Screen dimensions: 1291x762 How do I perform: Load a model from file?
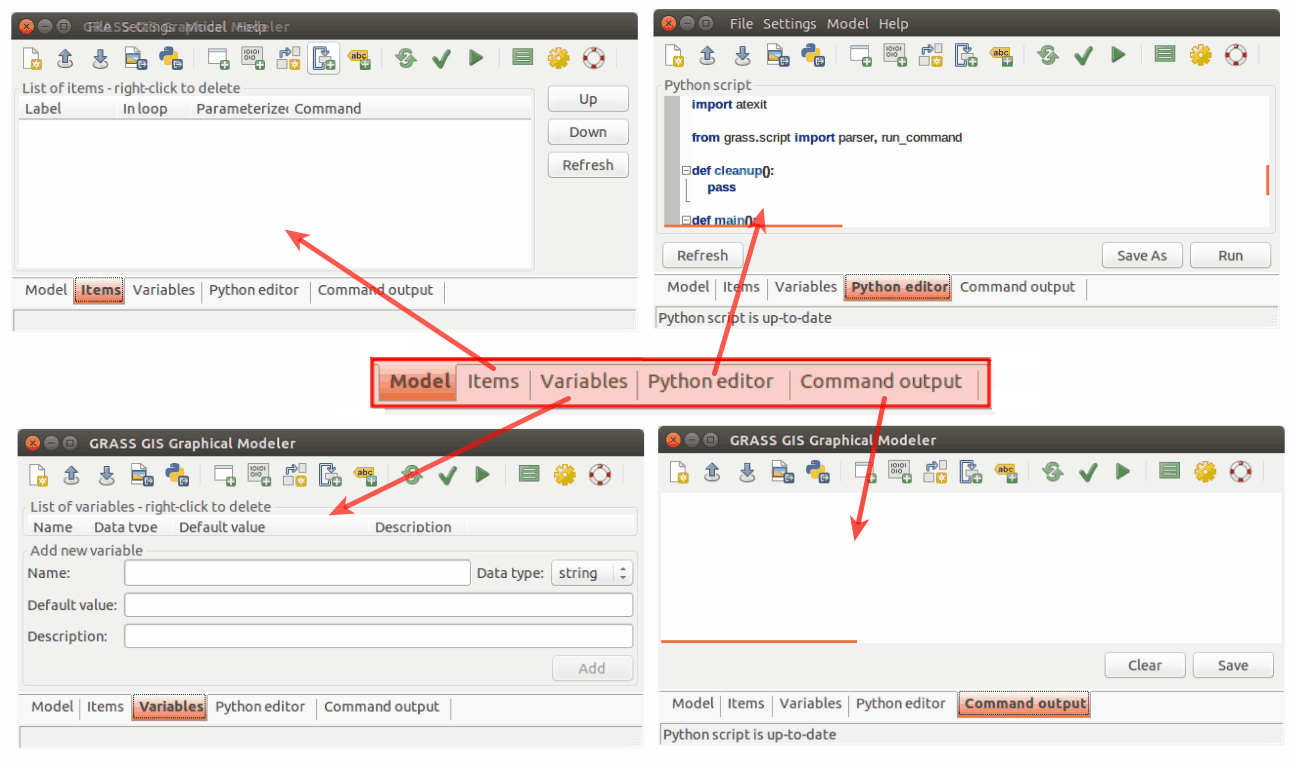tap(65, 58)
